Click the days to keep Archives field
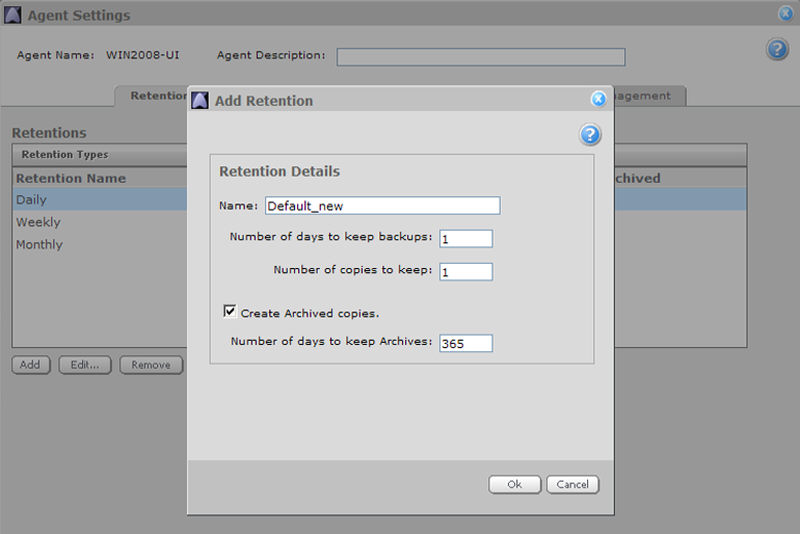Screen dimensions: 800x534 465,343
